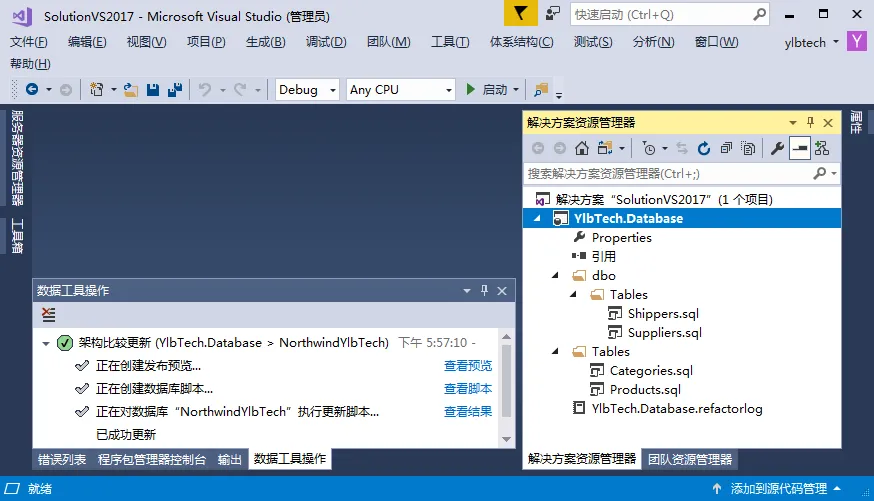874x501 pixels.
Task: Open the Solution Explorer window options dropdown
Action: [793, 123]
